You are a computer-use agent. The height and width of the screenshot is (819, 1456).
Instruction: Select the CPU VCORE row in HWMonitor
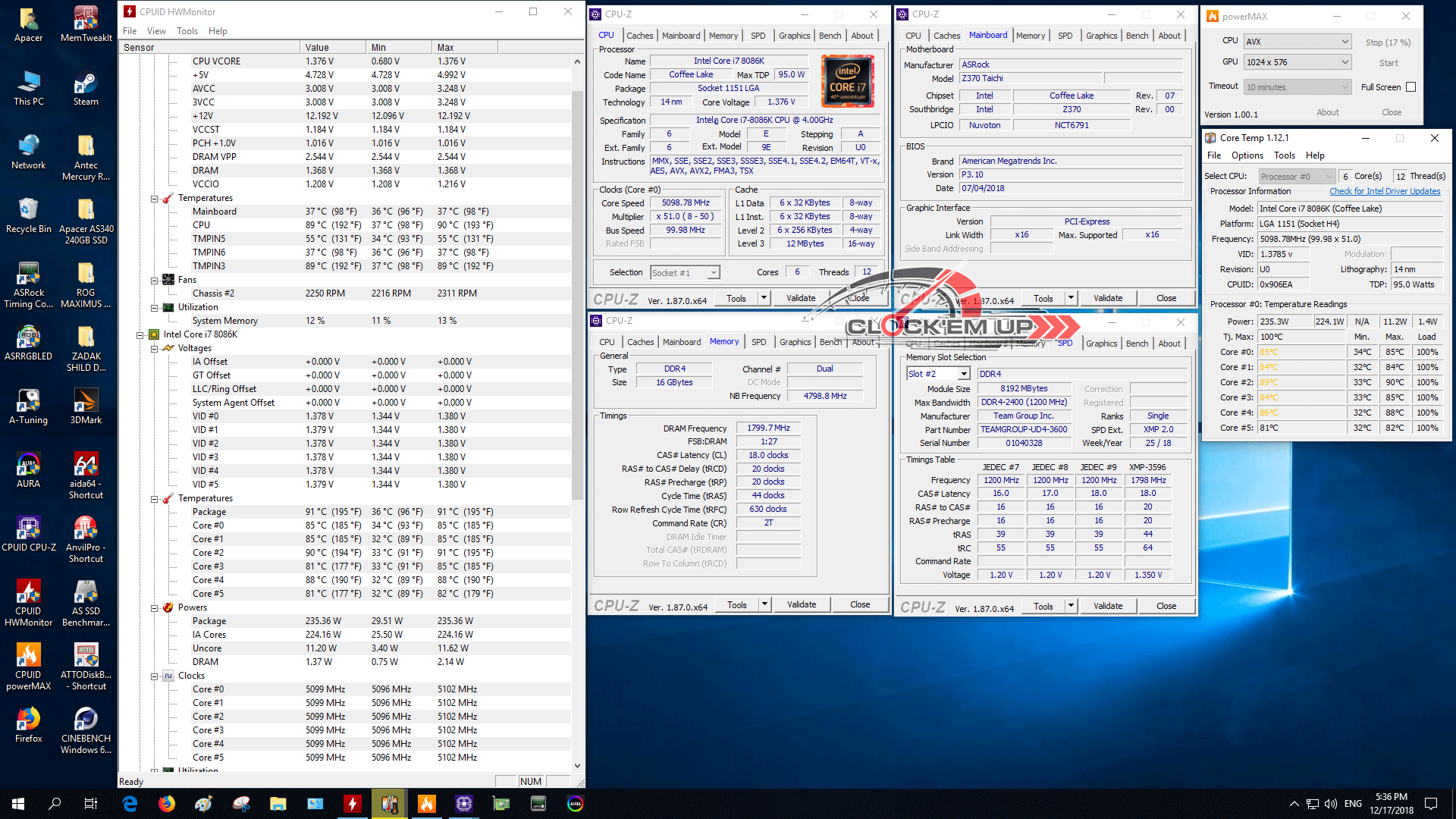[345, 61]
